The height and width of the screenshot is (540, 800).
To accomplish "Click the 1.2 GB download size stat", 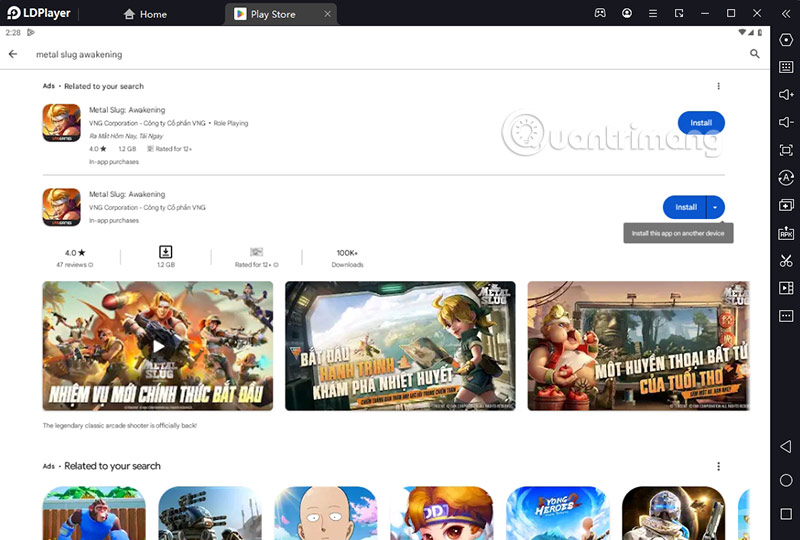I will 166,257.
